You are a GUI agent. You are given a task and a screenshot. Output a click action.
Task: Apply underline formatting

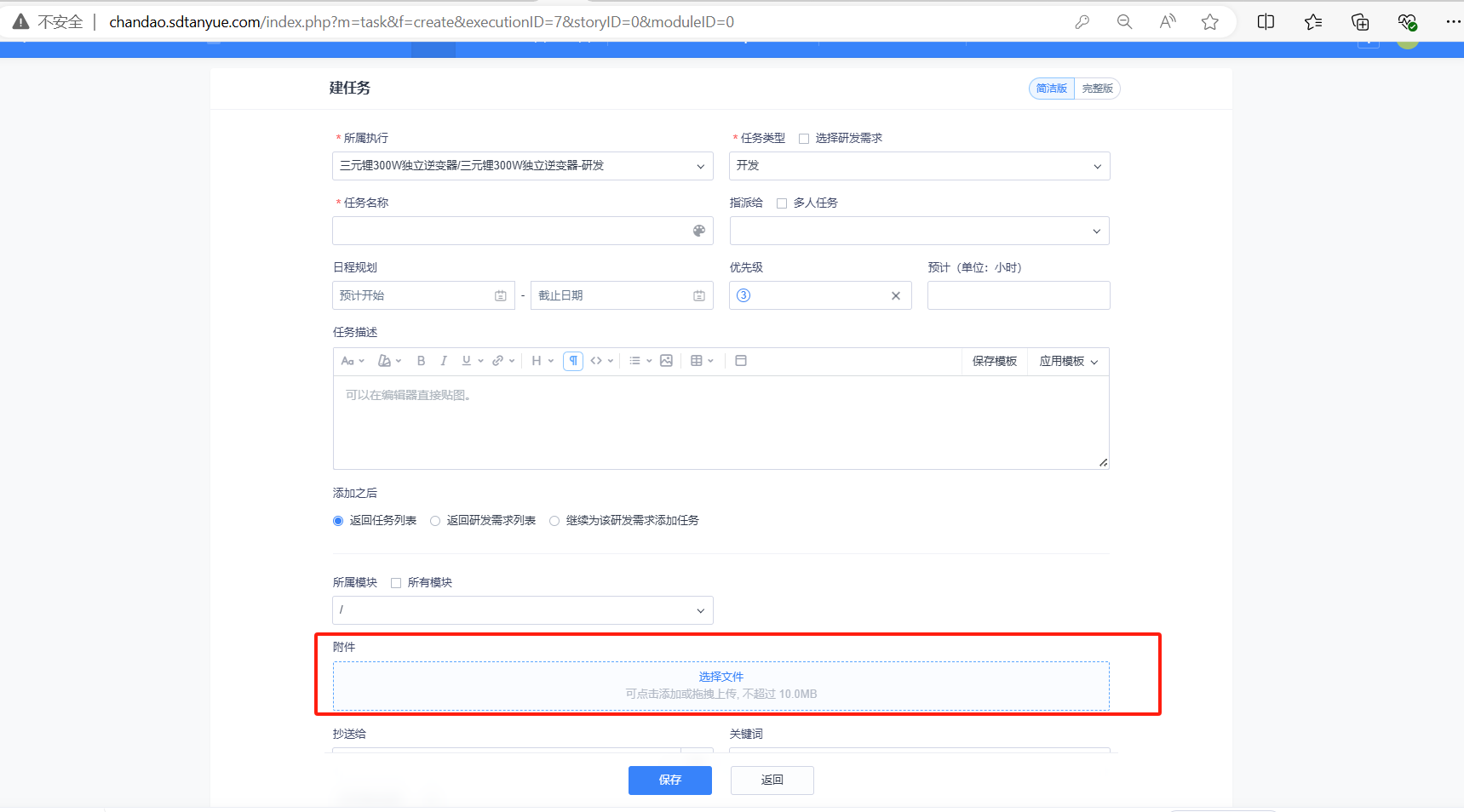[x=472, y=361]
